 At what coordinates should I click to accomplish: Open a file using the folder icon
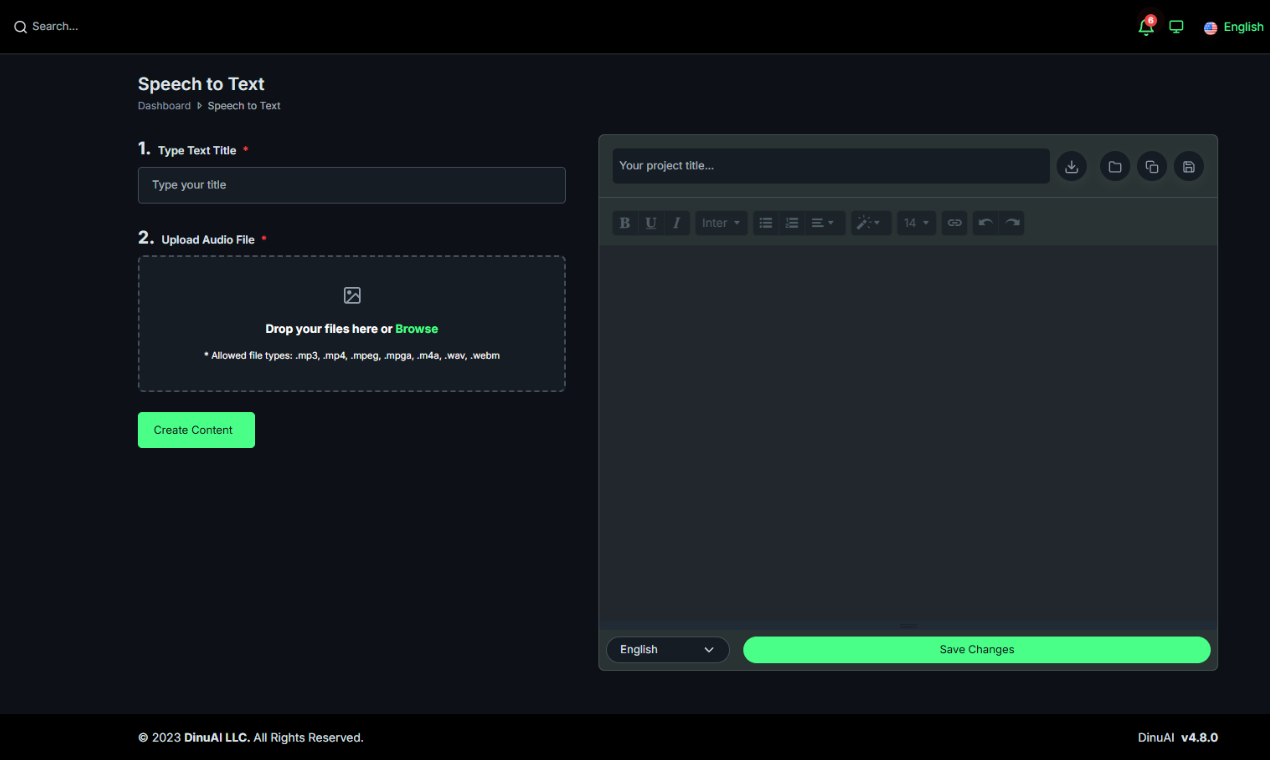[1114, 166]
